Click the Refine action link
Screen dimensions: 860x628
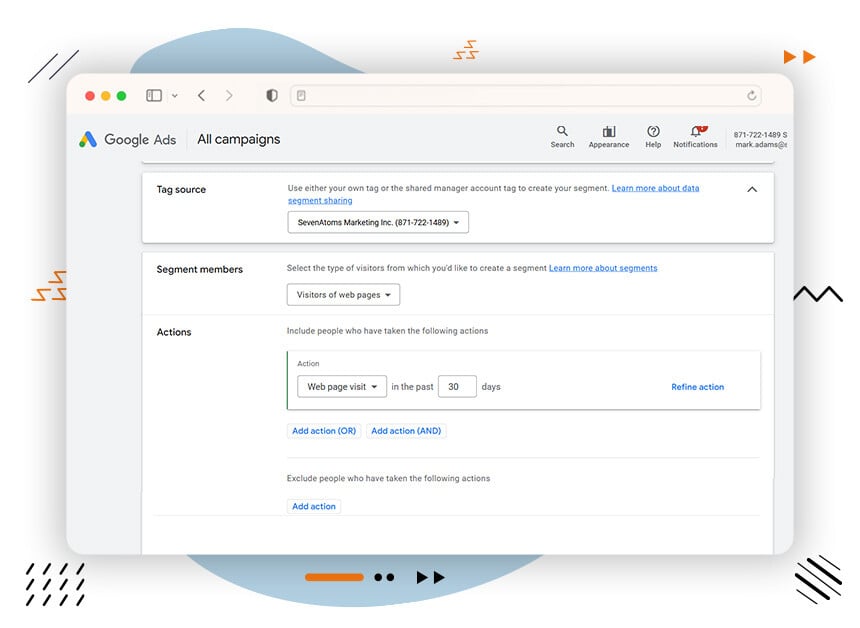tap(697, 386)
